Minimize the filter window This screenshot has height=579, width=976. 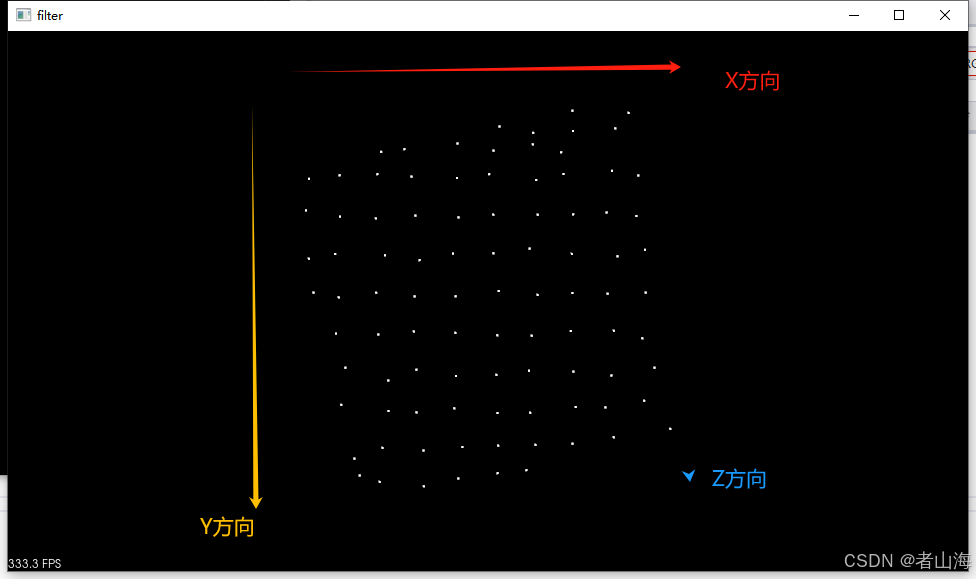(854, 15)
